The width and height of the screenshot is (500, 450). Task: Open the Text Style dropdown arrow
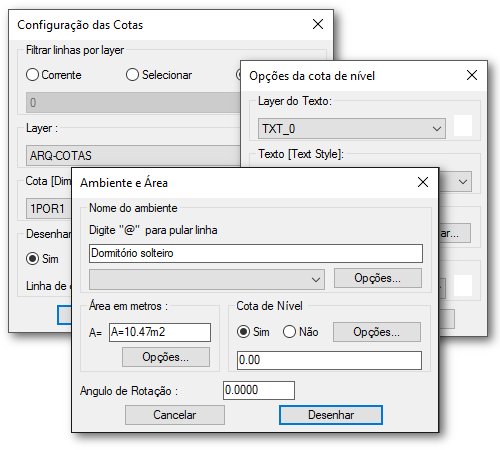[x=463, y=182]
